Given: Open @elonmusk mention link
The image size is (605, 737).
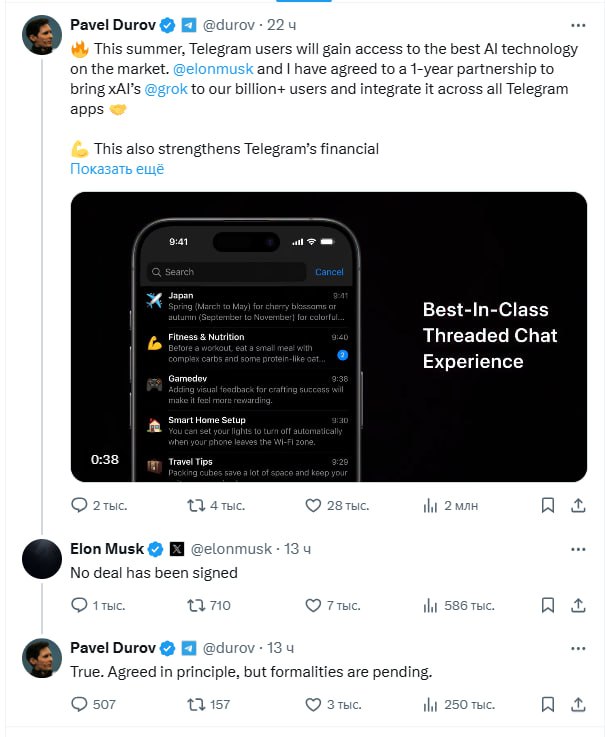Looking at the screenshot, I should click(x=213, y=69).
